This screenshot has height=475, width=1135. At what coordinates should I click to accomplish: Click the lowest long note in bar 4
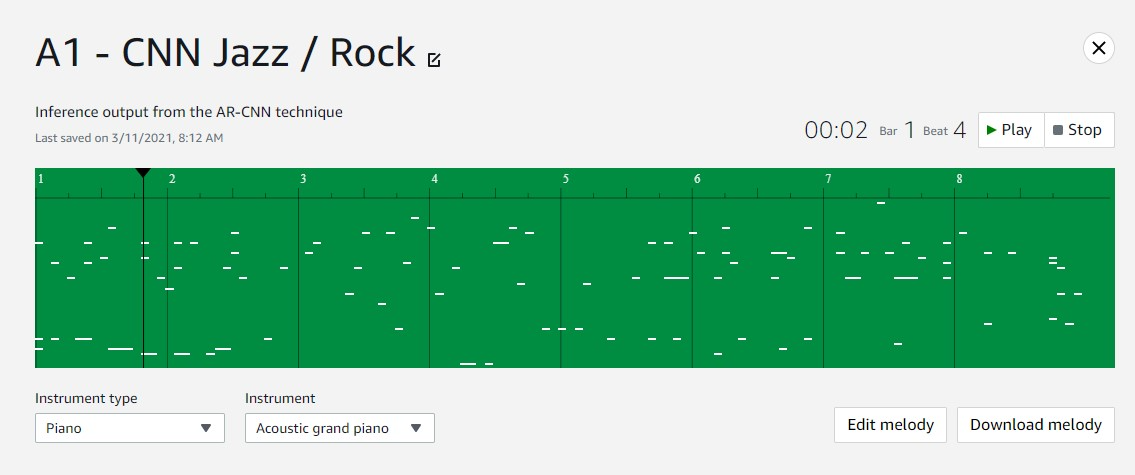pyautogui.click(x=468, y=363)
